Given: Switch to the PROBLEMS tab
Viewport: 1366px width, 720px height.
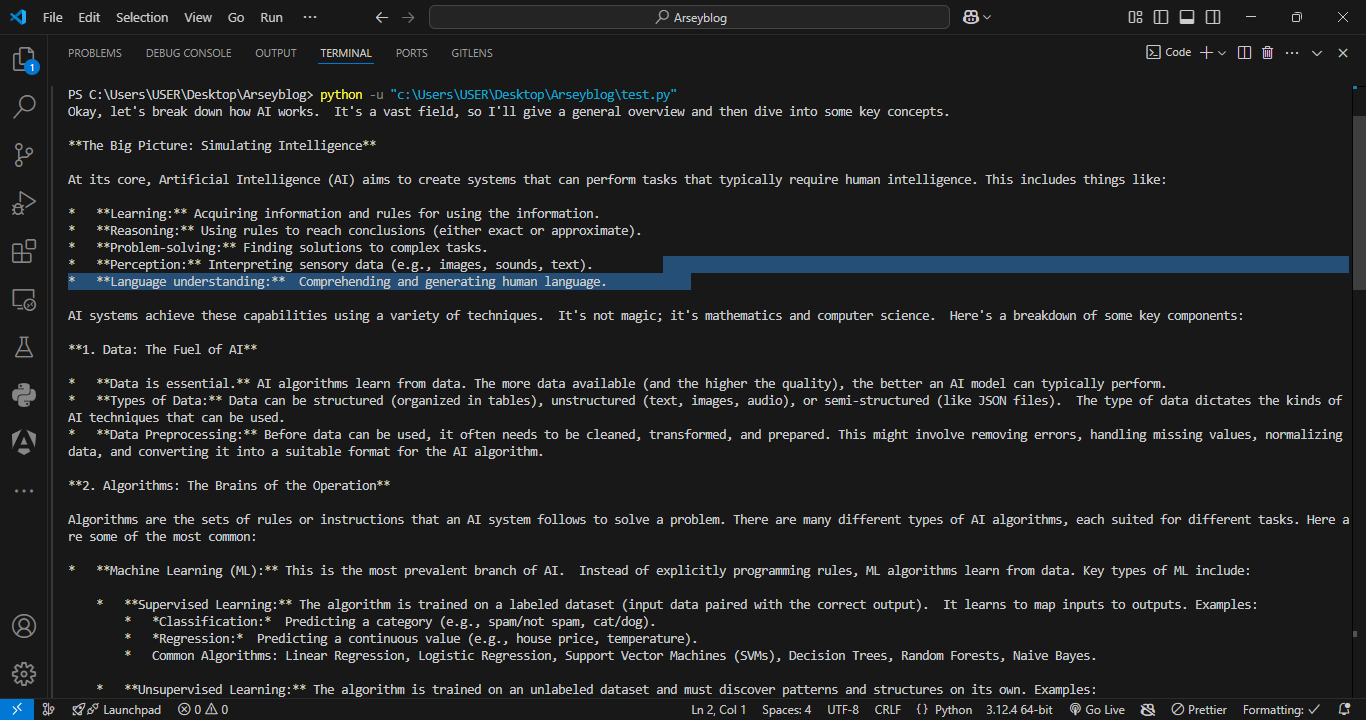Looking at the screenshot, I should [95, 53].
